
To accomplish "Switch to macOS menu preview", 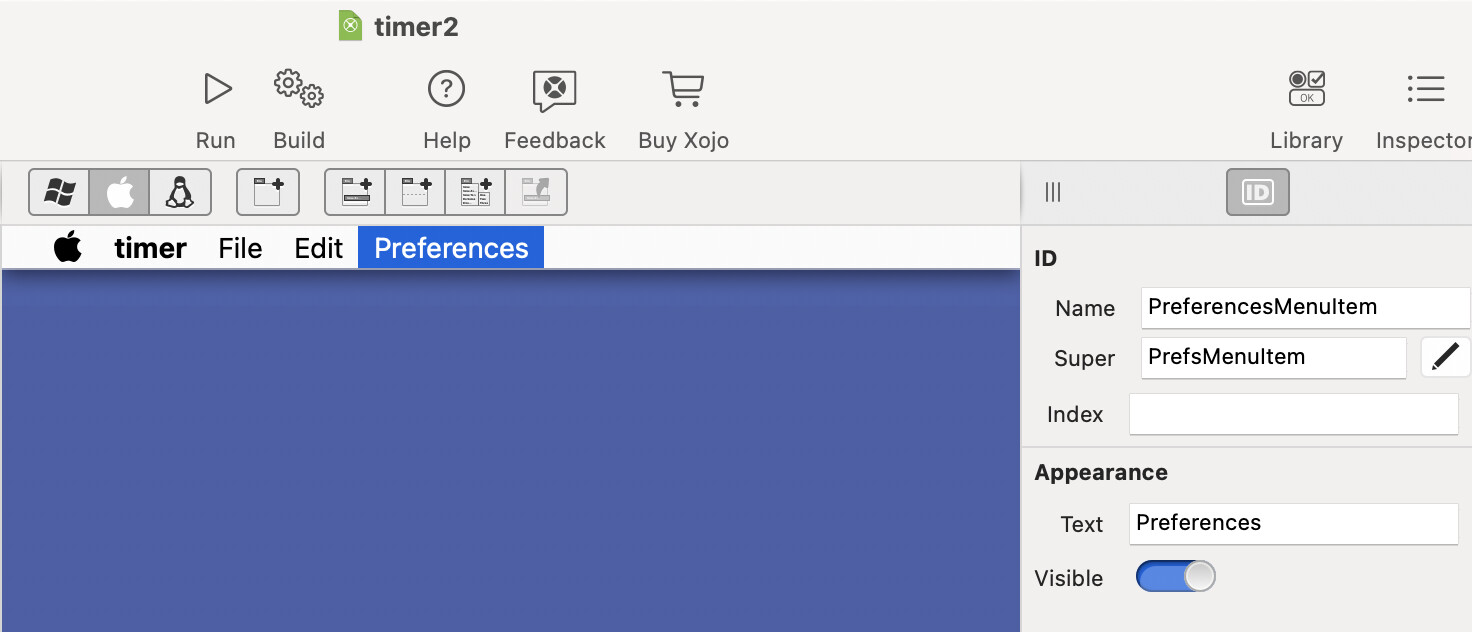I will coord(120,192).
